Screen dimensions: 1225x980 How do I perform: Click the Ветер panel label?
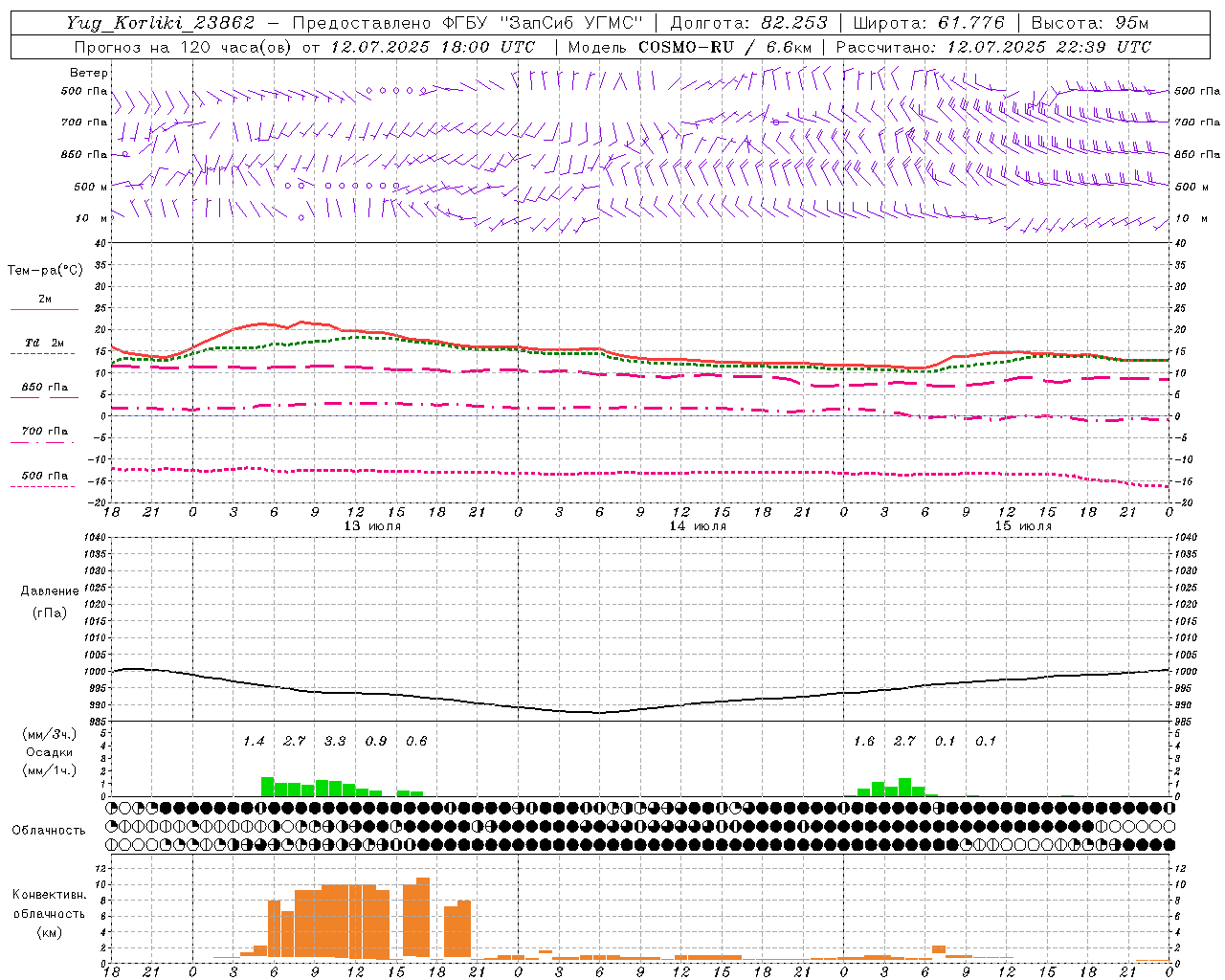point(89,73)
